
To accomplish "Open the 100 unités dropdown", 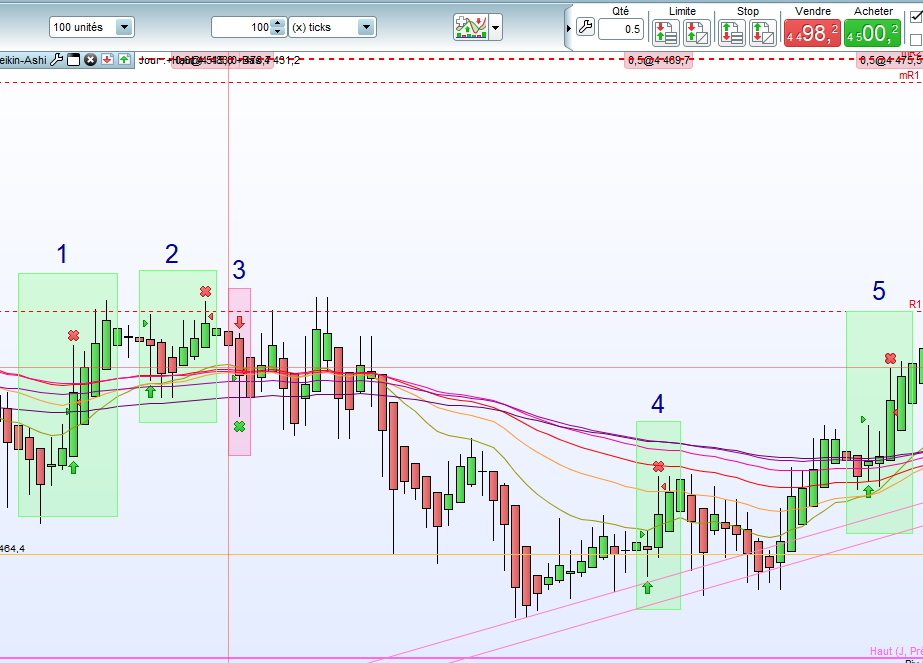I will pos(92,27).
